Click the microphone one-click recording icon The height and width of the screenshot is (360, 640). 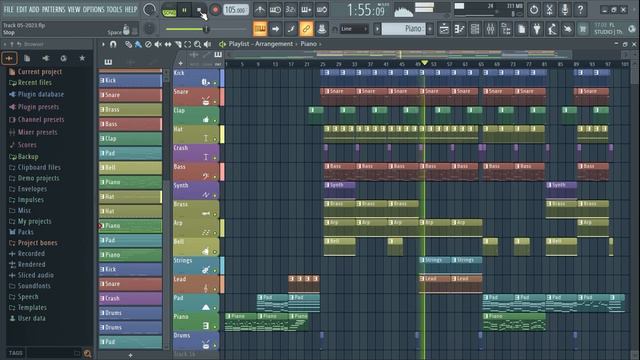click(x=565, y=9)
